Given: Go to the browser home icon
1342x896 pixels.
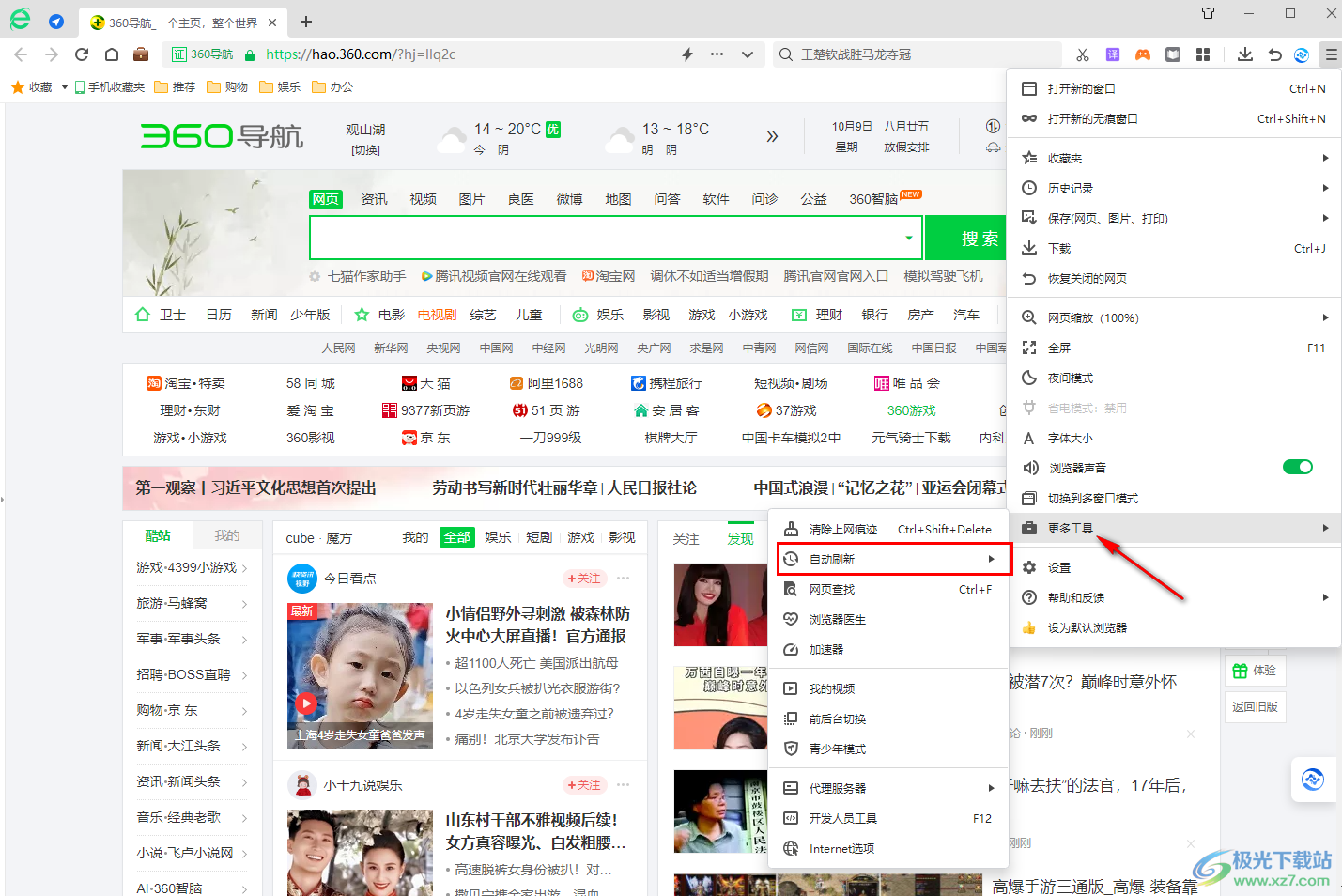Looking at the screenshot, I should tap(111, 54).
